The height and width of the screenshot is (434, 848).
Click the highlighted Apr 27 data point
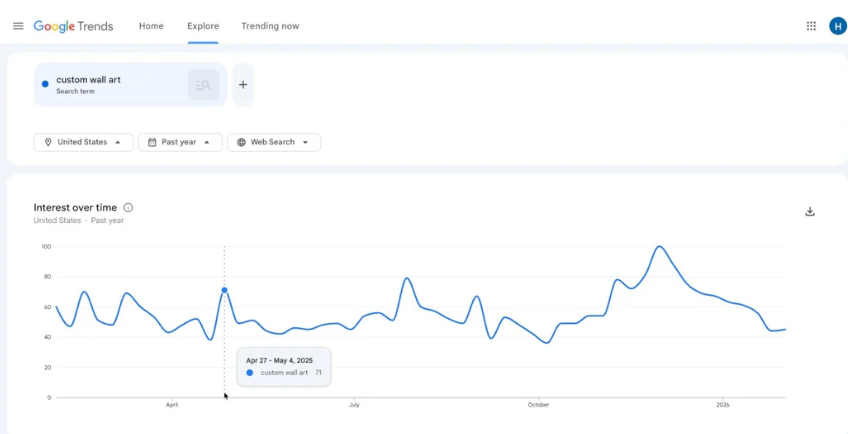[224, 290]
